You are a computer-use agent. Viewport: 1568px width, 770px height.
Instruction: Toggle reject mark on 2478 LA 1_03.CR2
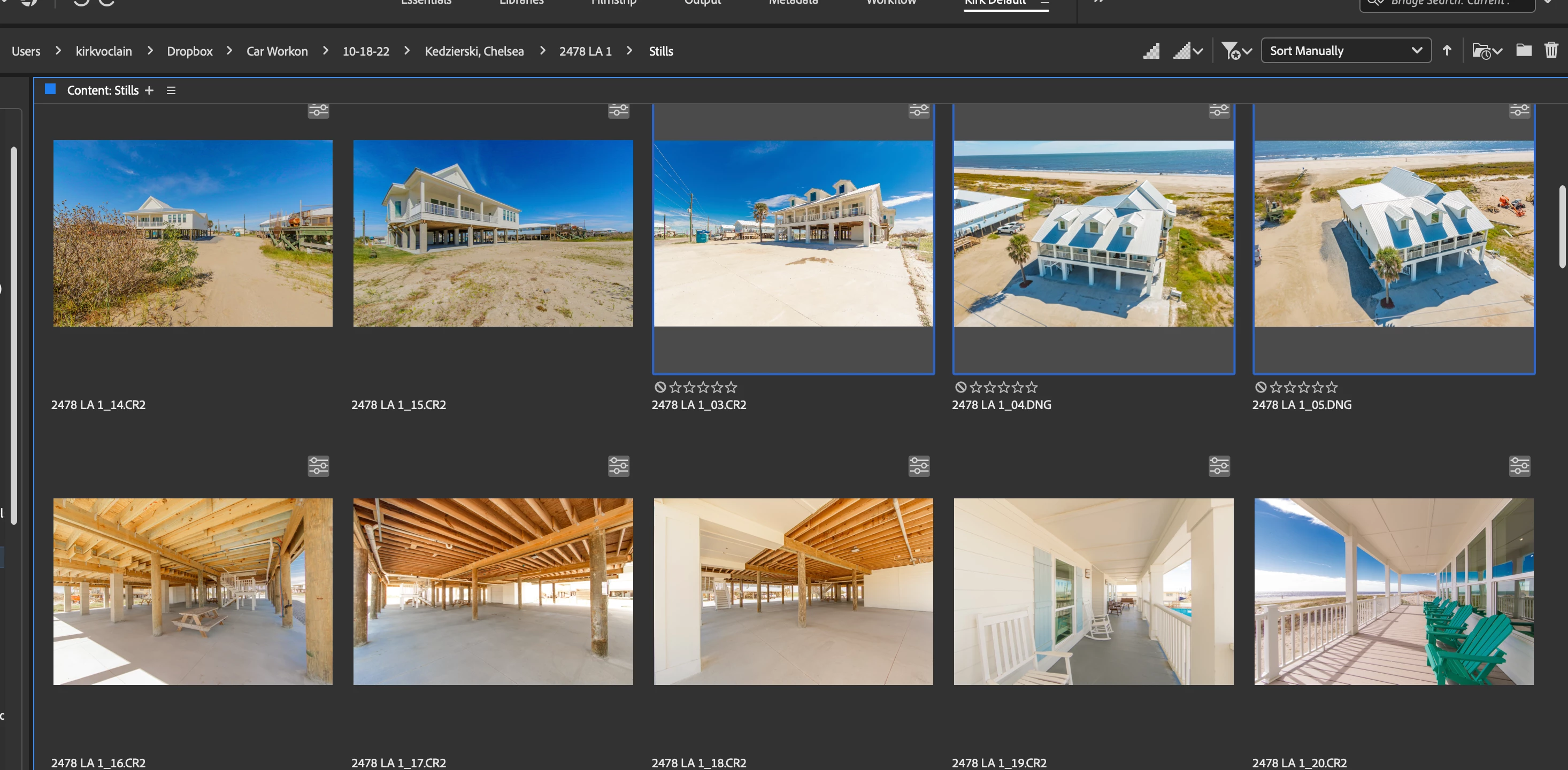tap(660, 387)
